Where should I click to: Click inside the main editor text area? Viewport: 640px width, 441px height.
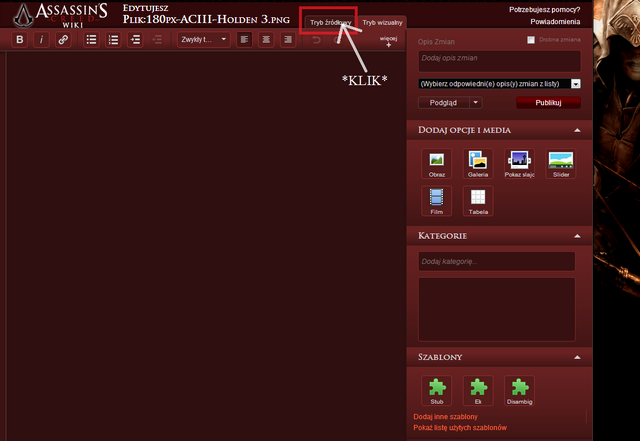pyautogui.click(x=206, y=245)
